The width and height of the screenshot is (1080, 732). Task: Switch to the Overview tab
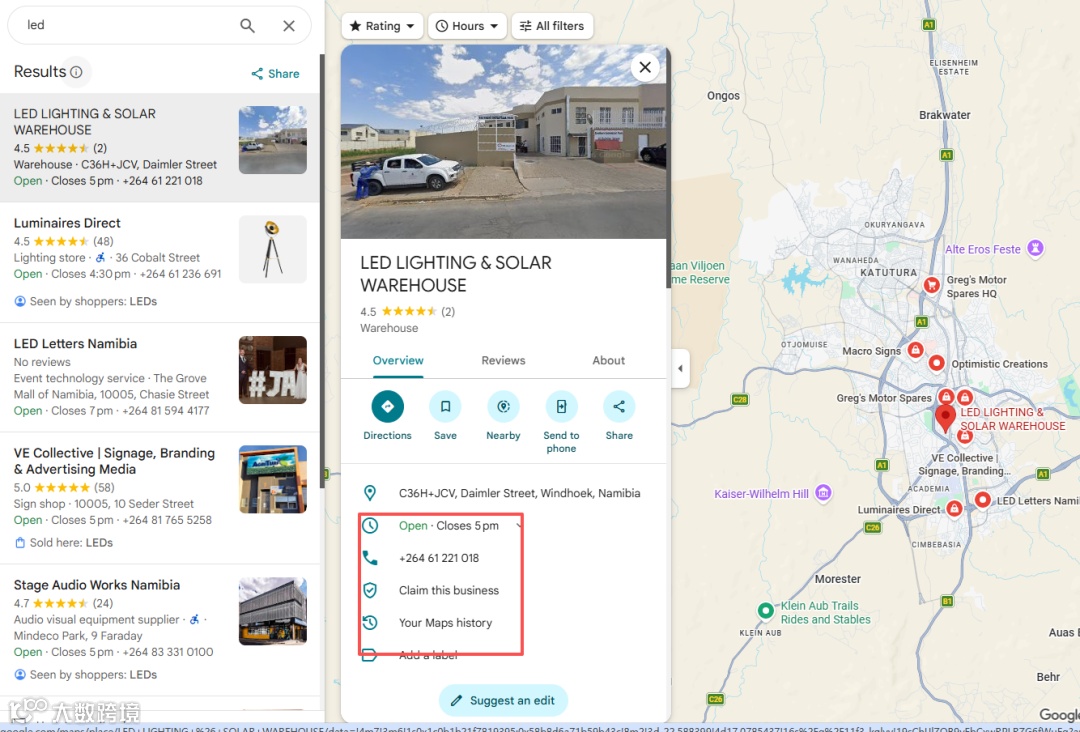(398, 360)
